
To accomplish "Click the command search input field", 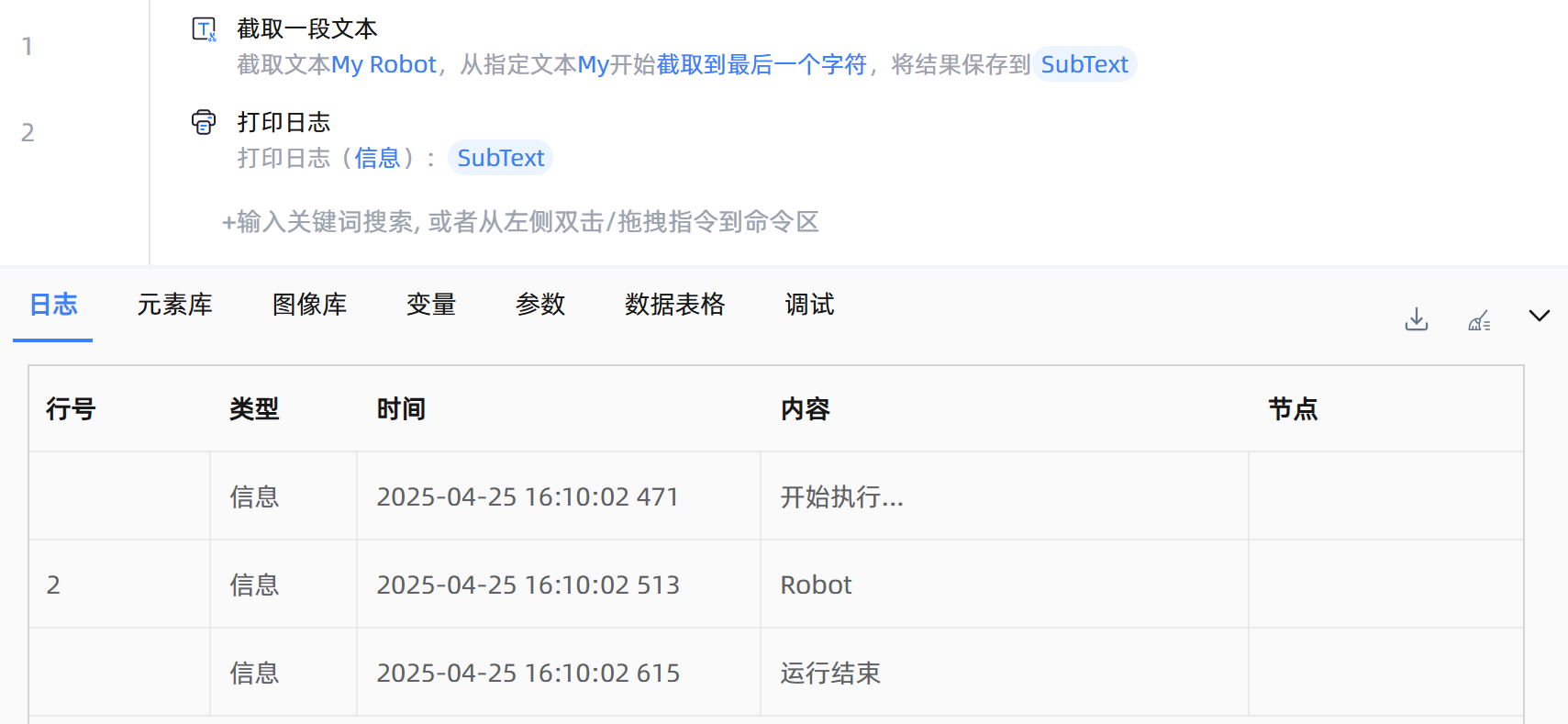I will (x=520, y=222).
